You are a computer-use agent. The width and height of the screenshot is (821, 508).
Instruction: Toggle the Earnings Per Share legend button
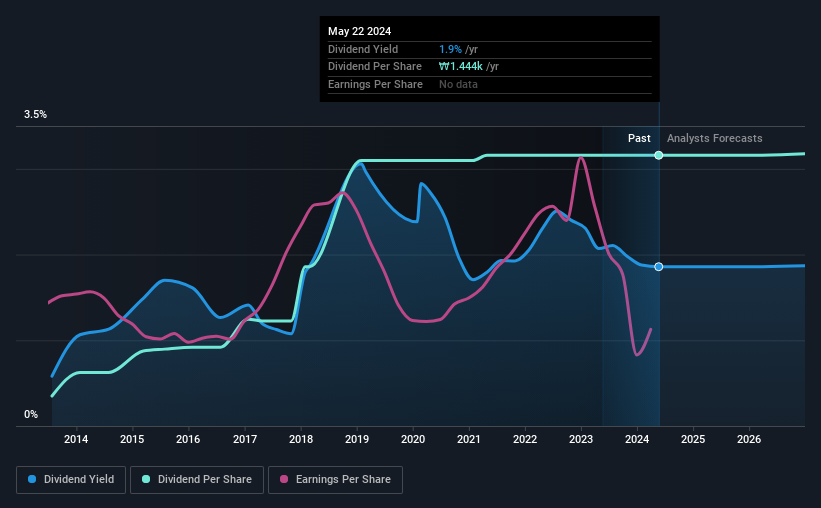click(335, 480)
